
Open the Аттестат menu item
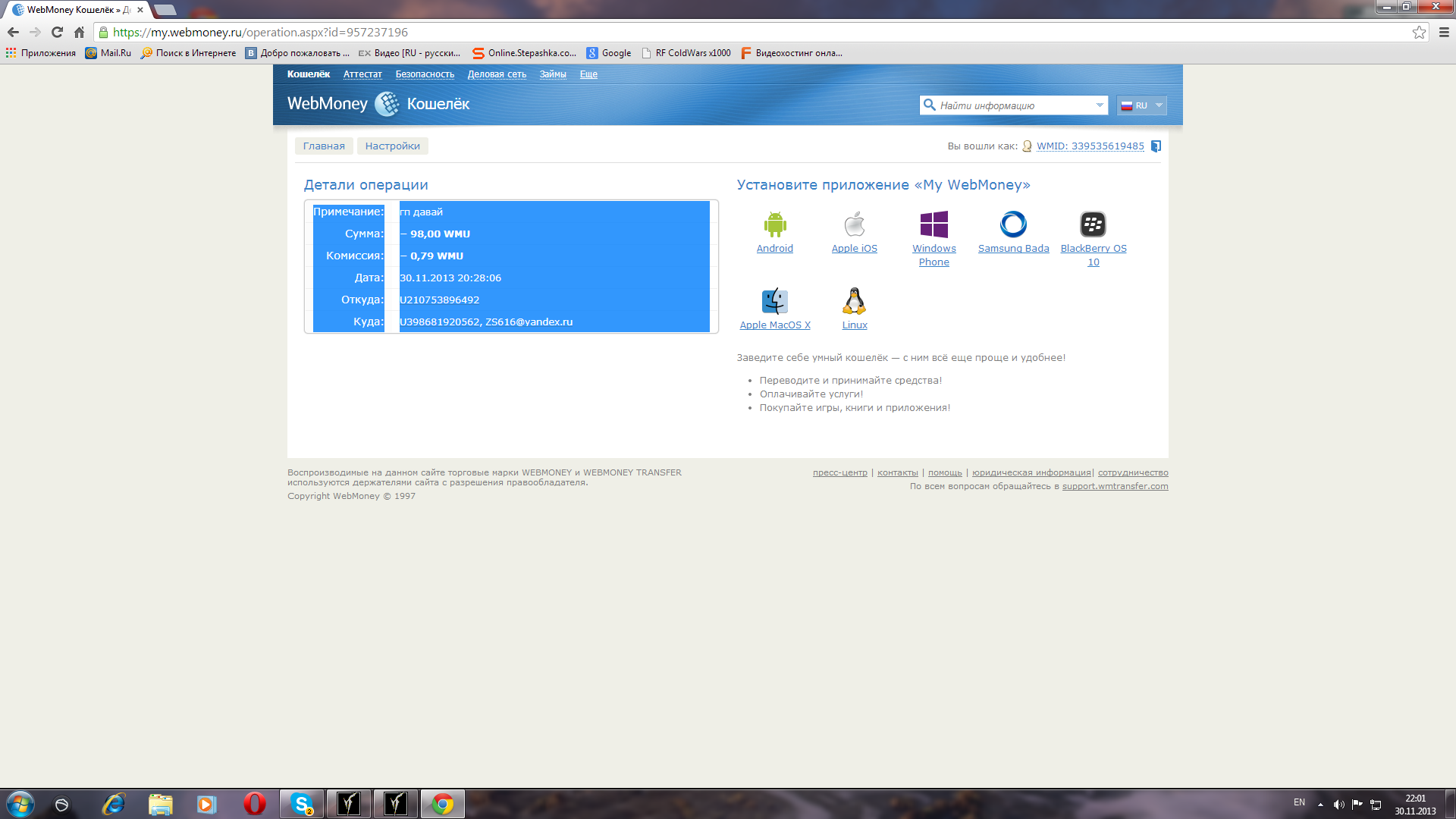click(x=362, y=74)
